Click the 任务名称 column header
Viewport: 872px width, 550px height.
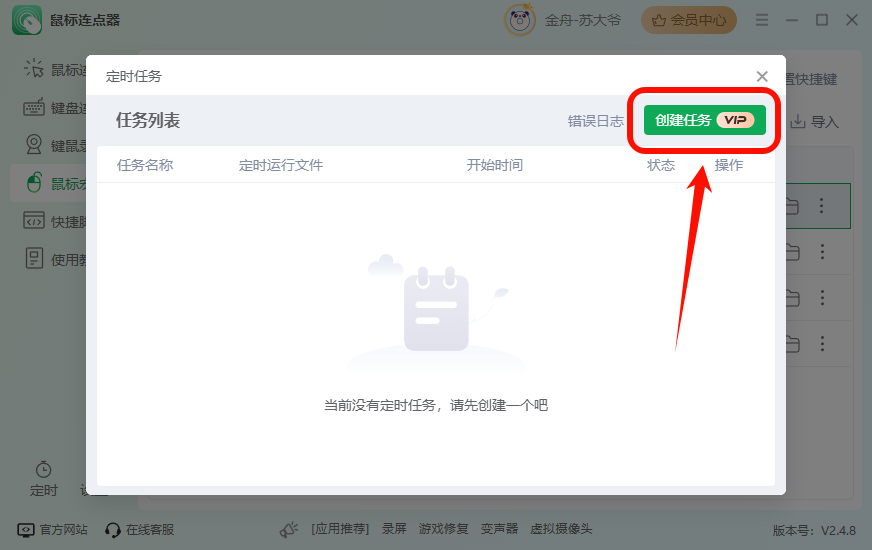[145, 165]
